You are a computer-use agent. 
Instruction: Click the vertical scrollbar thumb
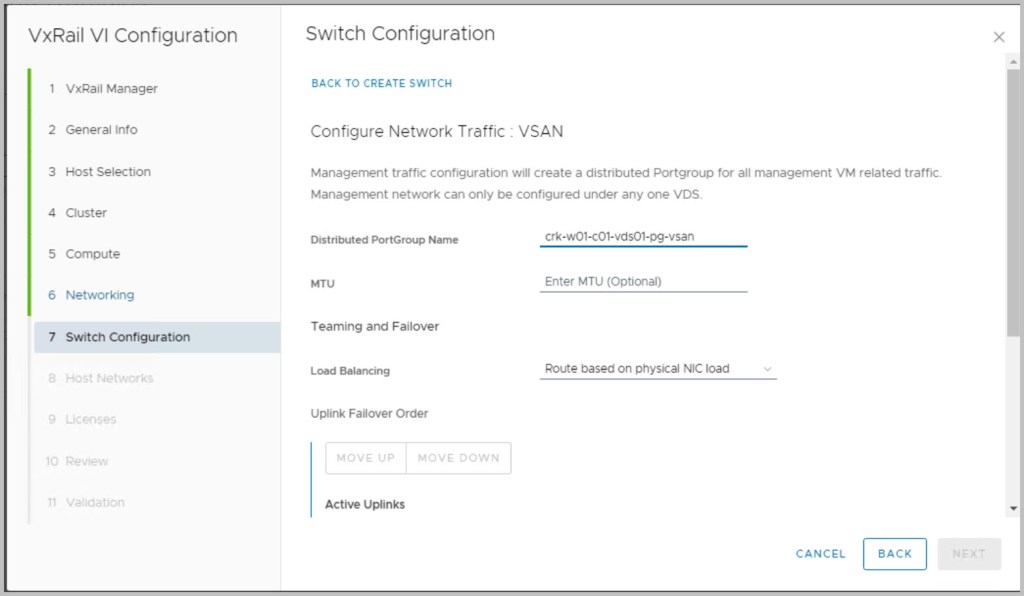(1014, 200)
